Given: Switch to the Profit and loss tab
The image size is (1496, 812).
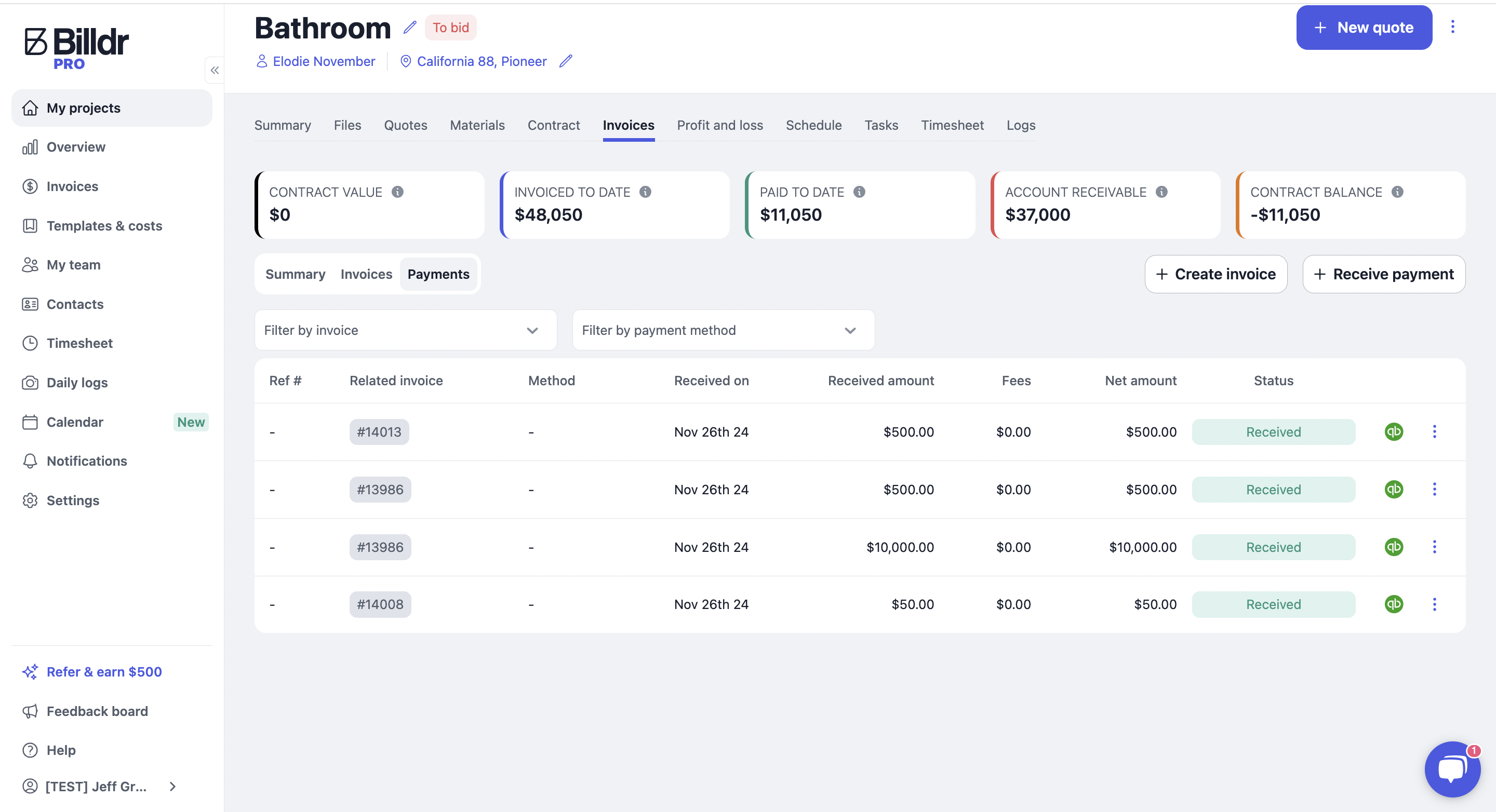Looking at the screenshot, I should coord(719,125).
